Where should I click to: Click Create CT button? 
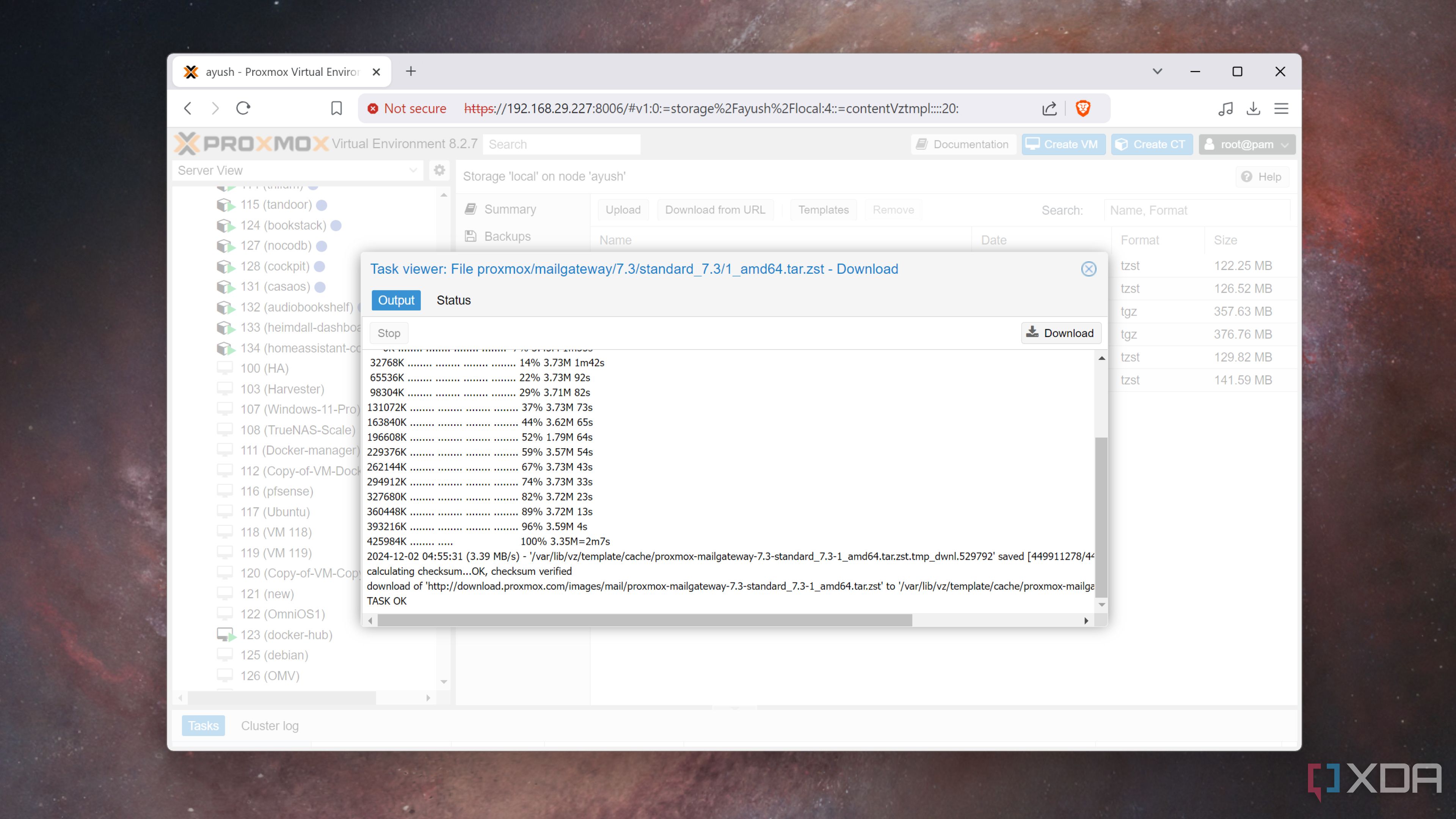pyautogui.click(x=1152, y=144)
